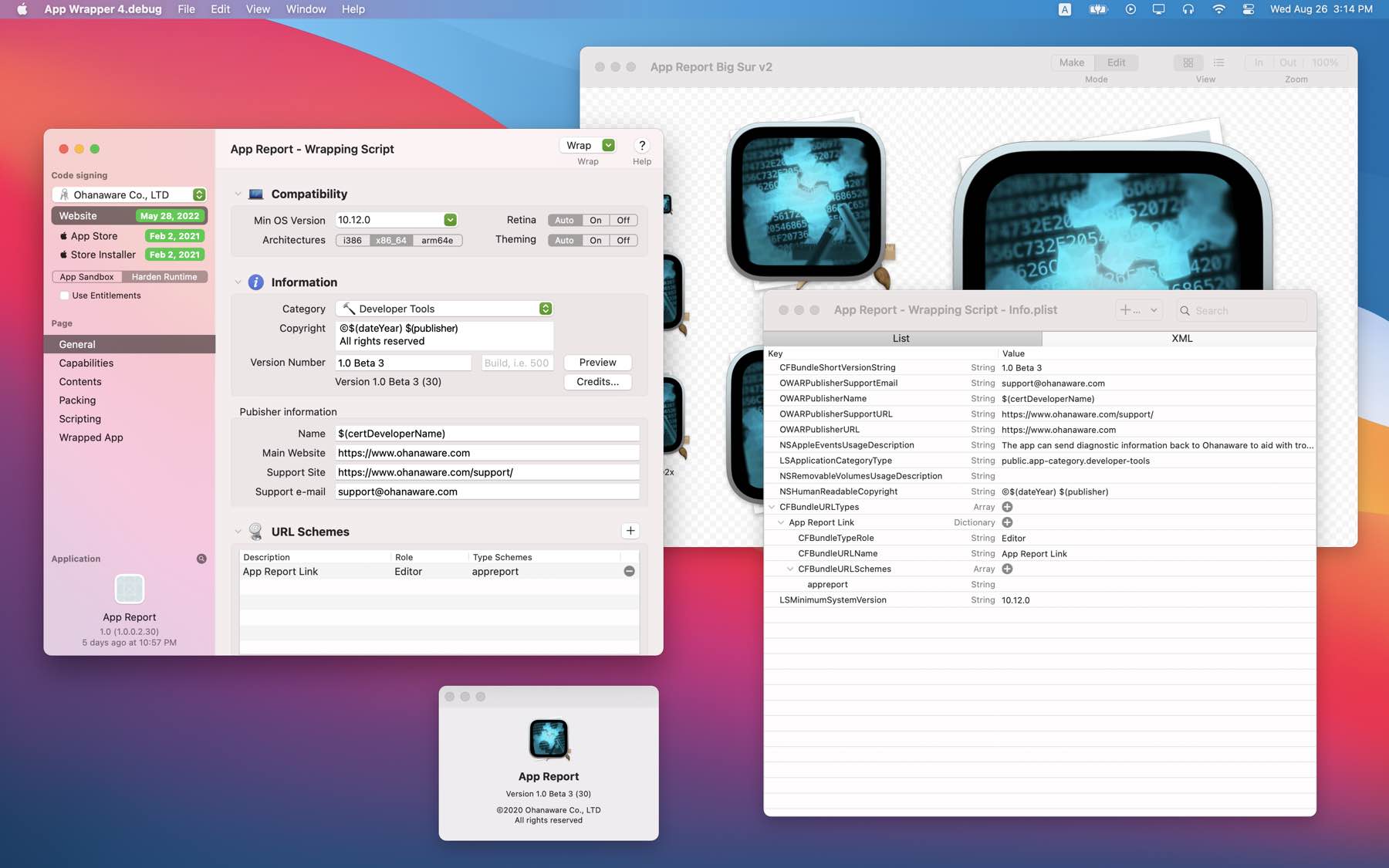This screenshot has width=1389, height=868.
Task: Open the Category Developer Tools popup
Action: (x=444, y=309)
